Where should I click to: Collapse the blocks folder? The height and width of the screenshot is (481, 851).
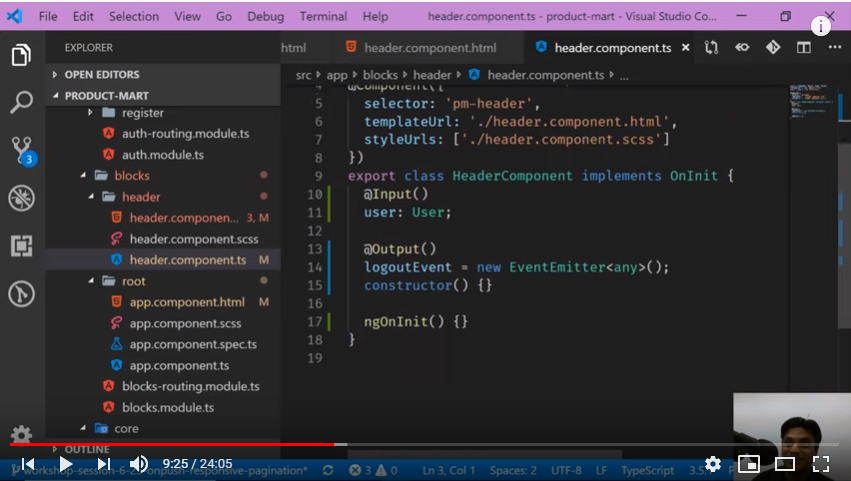(131, 176)
